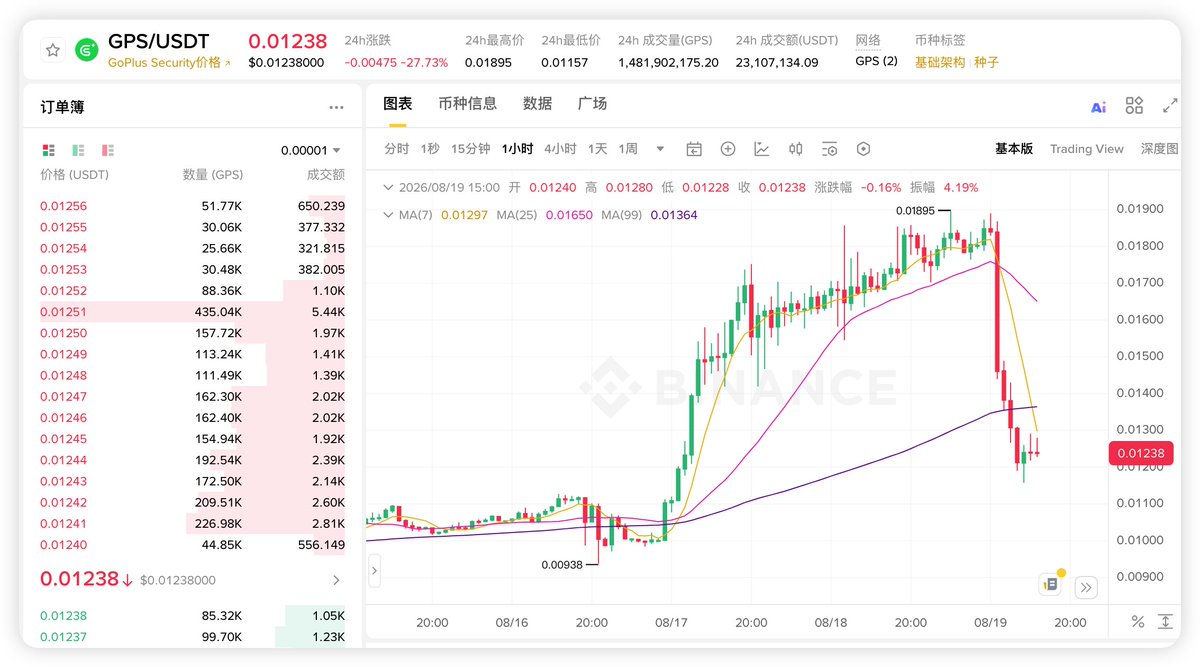This screenshot has height=667, width=1200.
Task: Switch to the 币种信息 coin info tab
Action: click(x=467, y=103)
